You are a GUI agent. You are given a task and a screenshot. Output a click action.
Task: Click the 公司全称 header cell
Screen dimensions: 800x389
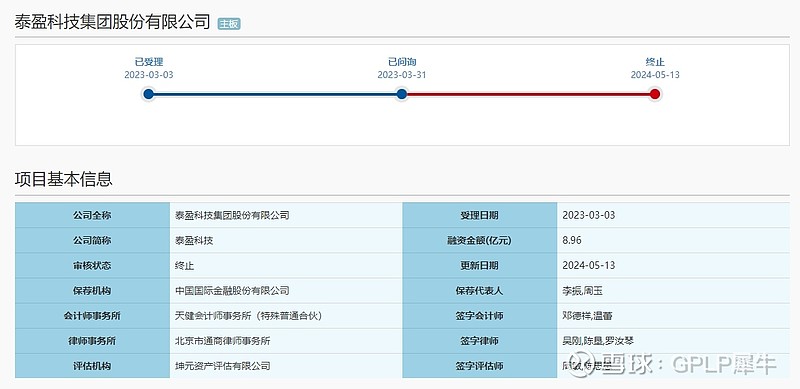[92, 215]
